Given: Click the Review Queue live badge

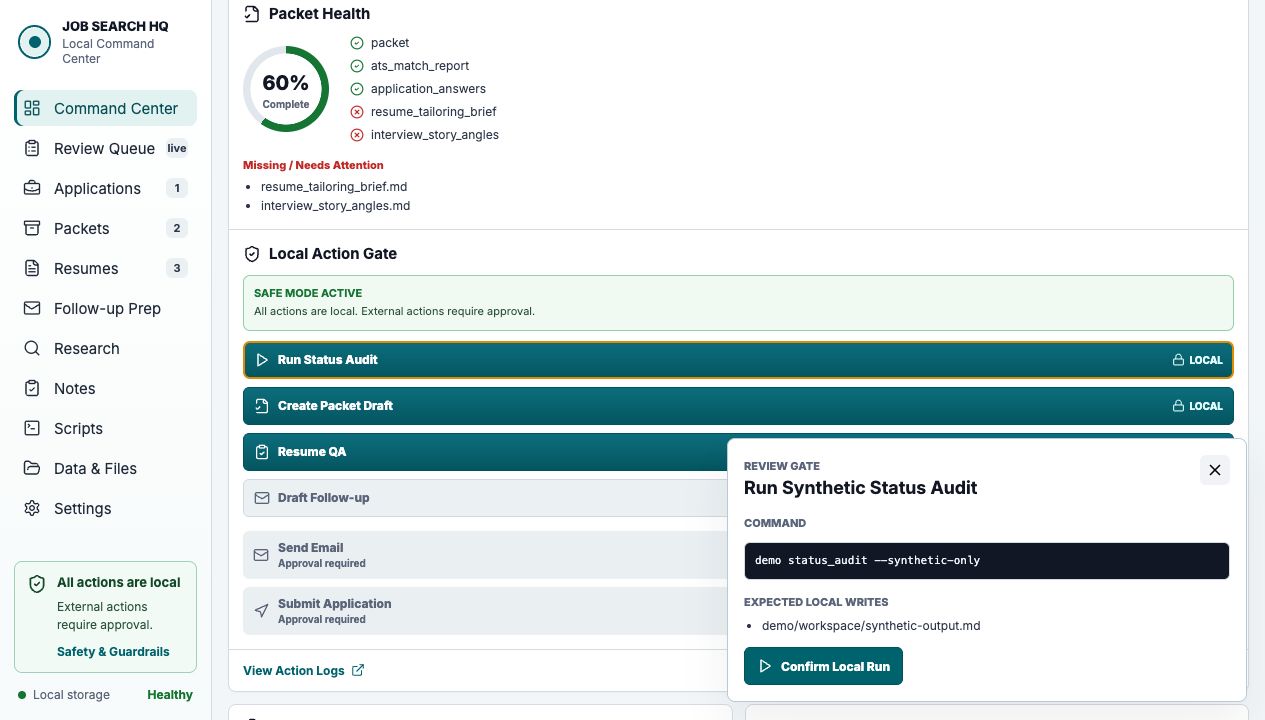Looking at the screenshot, I should click(x=177, y=148).
